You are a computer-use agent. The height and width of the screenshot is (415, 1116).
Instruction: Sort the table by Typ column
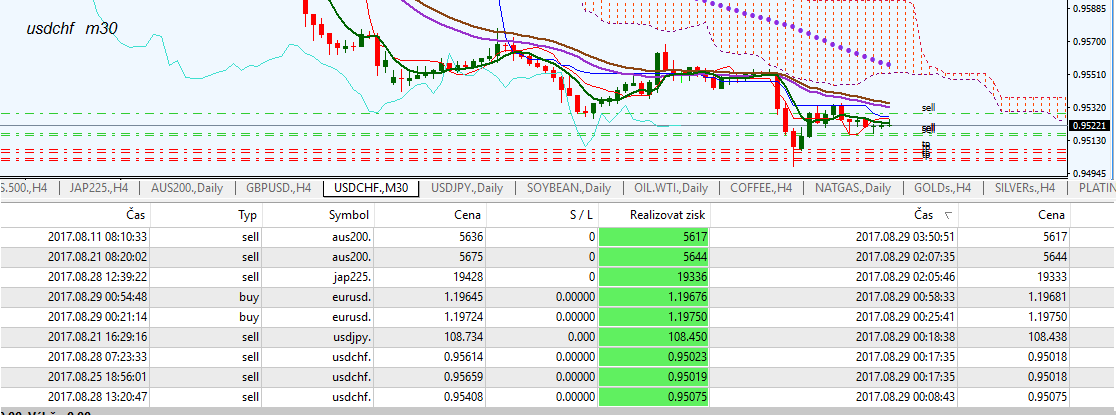pos(248,215)
